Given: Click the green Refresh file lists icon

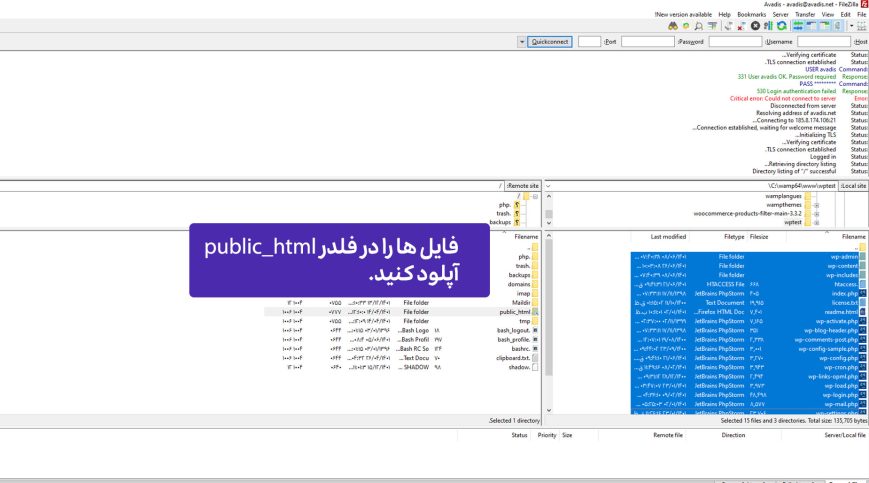Looking at the screenshot, I should pyautogui.click(x=781, y=26).
